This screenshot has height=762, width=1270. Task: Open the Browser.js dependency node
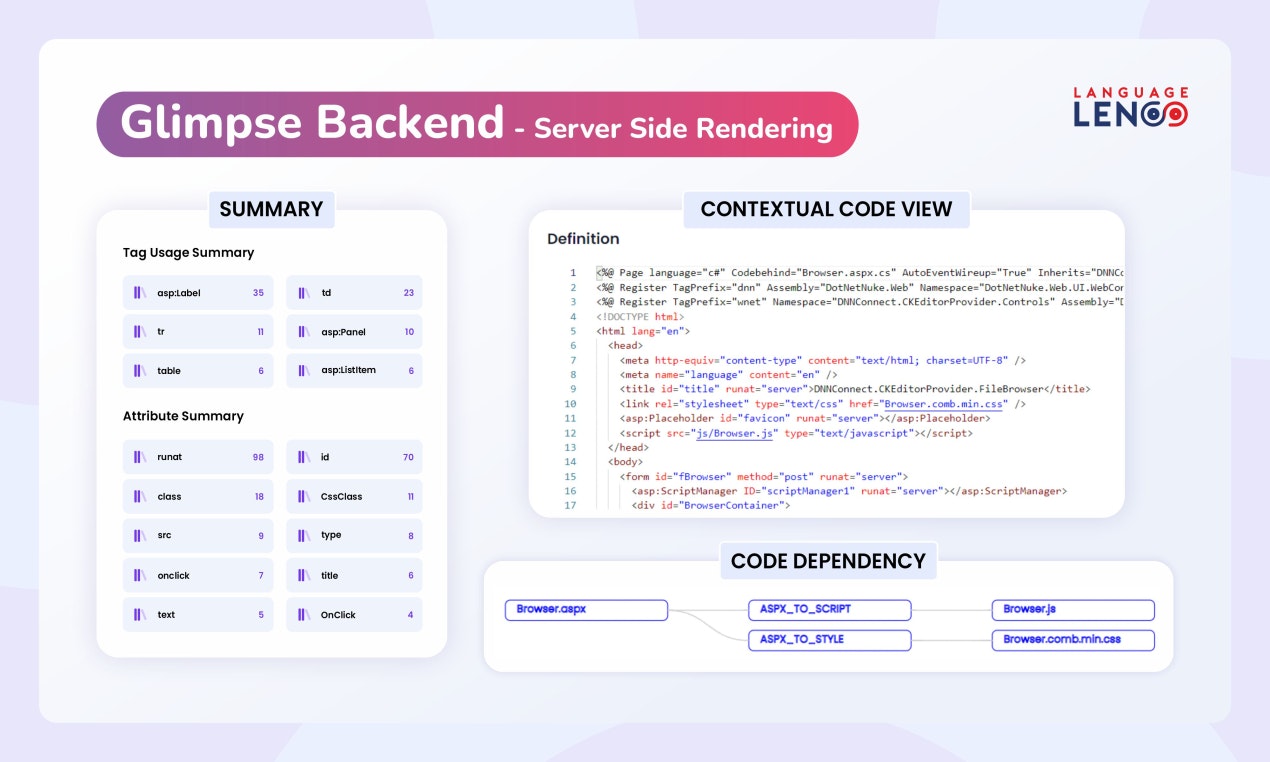[1073, 610]
